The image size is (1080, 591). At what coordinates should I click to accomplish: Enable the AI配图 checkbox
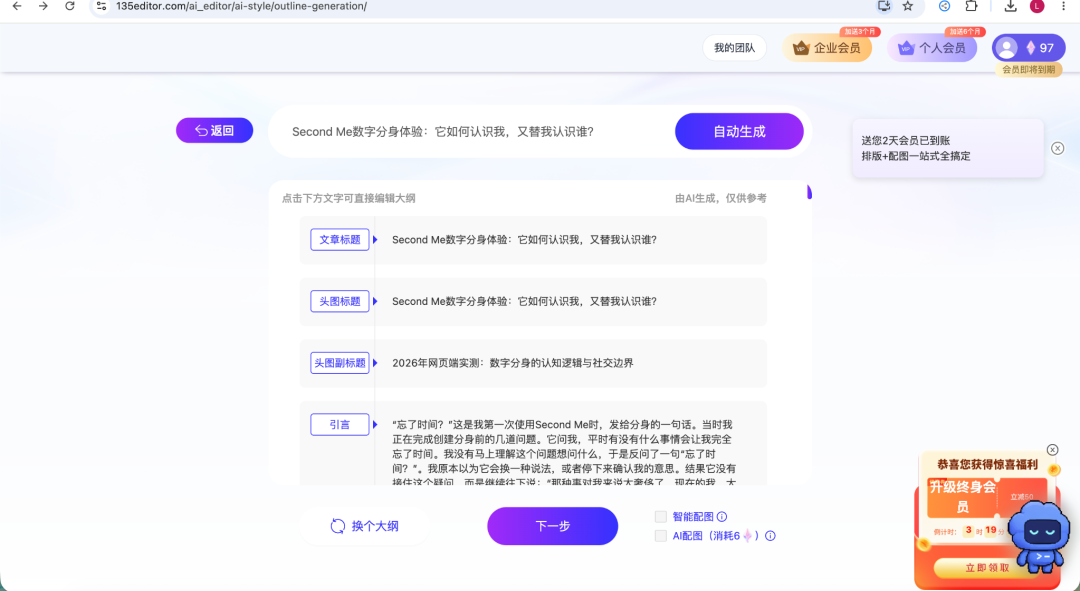pyautogui.click(x=661, y=536)
